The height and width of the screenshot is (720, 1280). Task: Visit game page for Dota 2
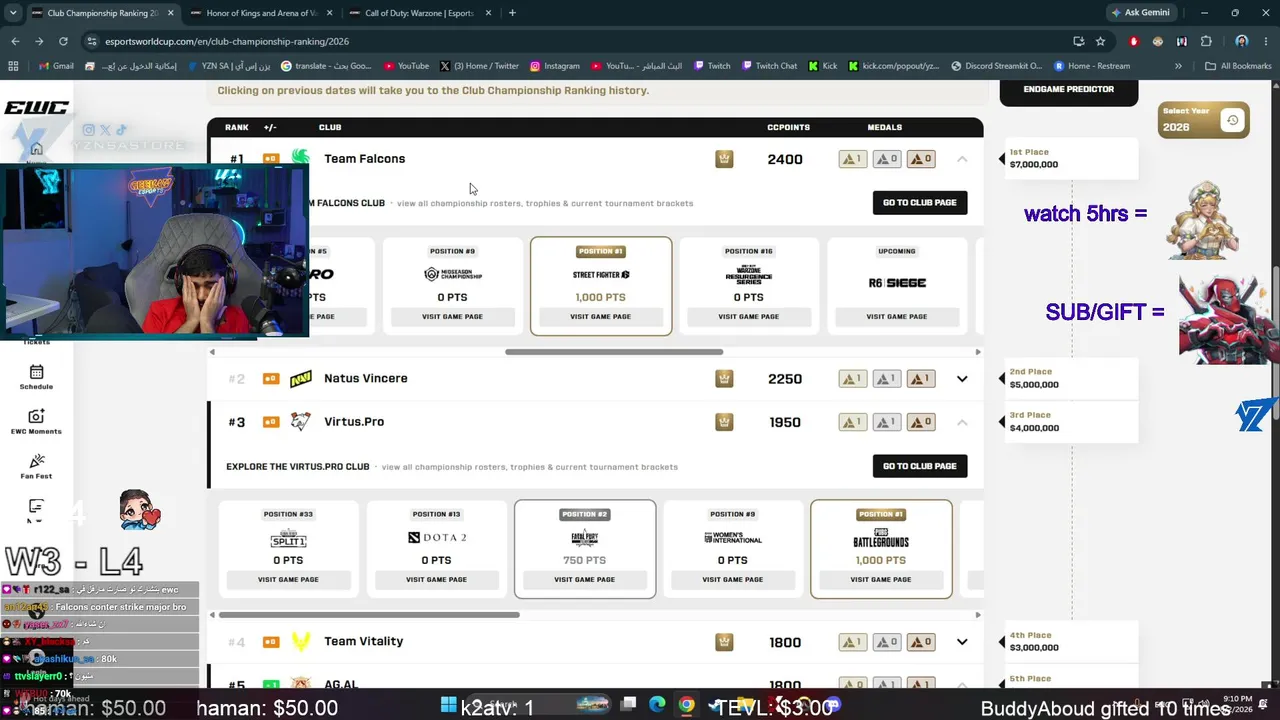pos(437,580)
